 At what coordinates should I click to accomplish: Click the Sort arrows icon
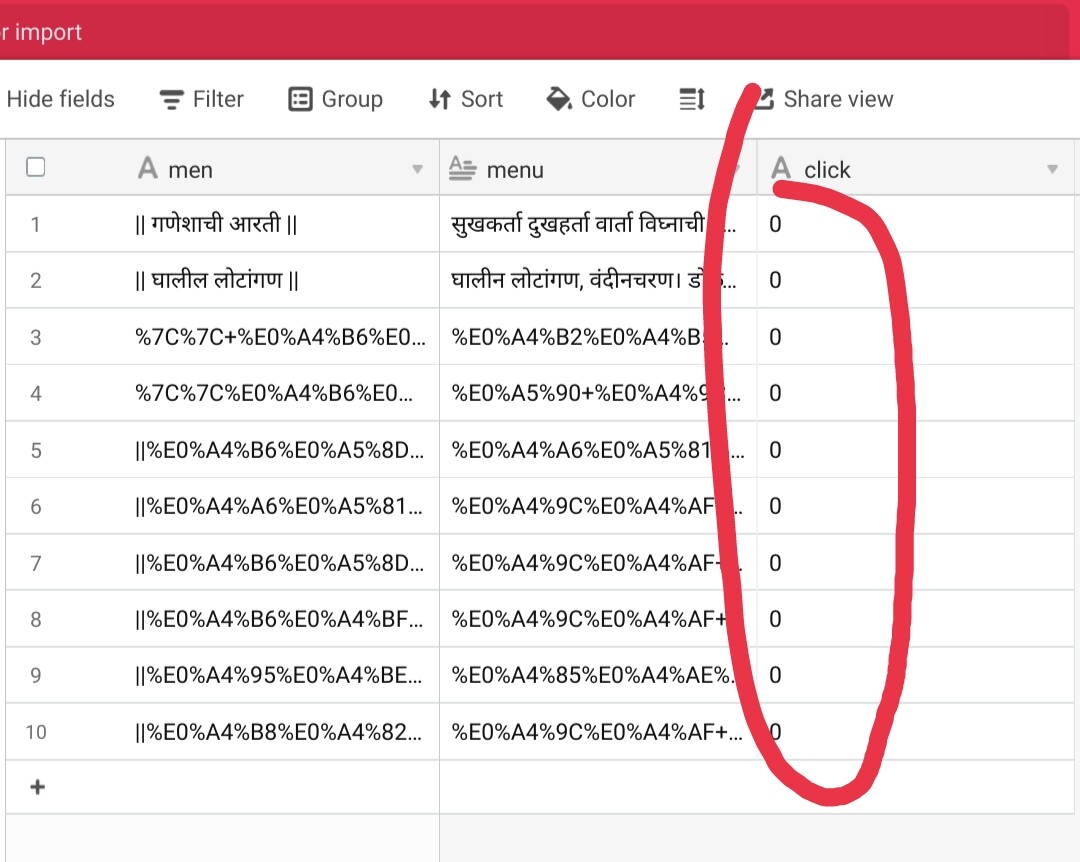(439, 99)
